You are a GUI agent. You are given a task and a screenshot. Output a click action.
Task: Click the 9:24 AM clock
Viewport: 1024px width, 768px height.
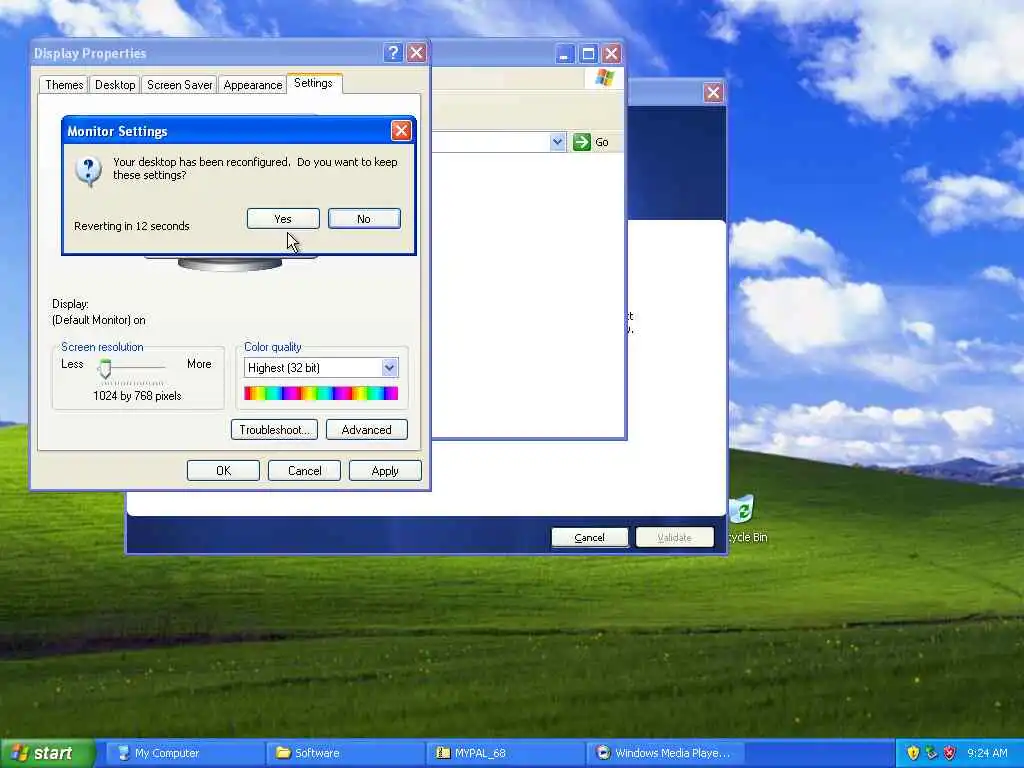987,753
